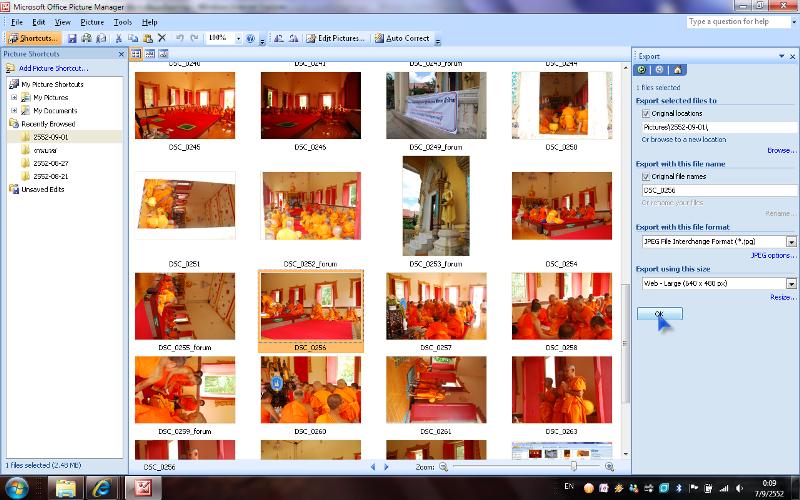800x500 pixels.
Task: Expand the My Pictures tree node
Action: click(14, 98)
